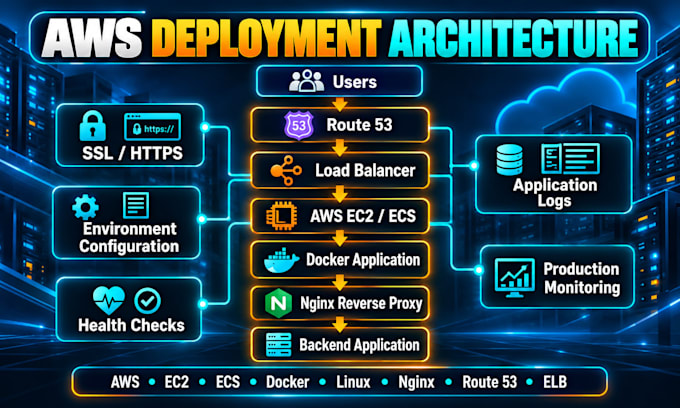Click Docker in the bottom tag bar
This screenshot has width=680, height=408.
[x=288, y=382]
